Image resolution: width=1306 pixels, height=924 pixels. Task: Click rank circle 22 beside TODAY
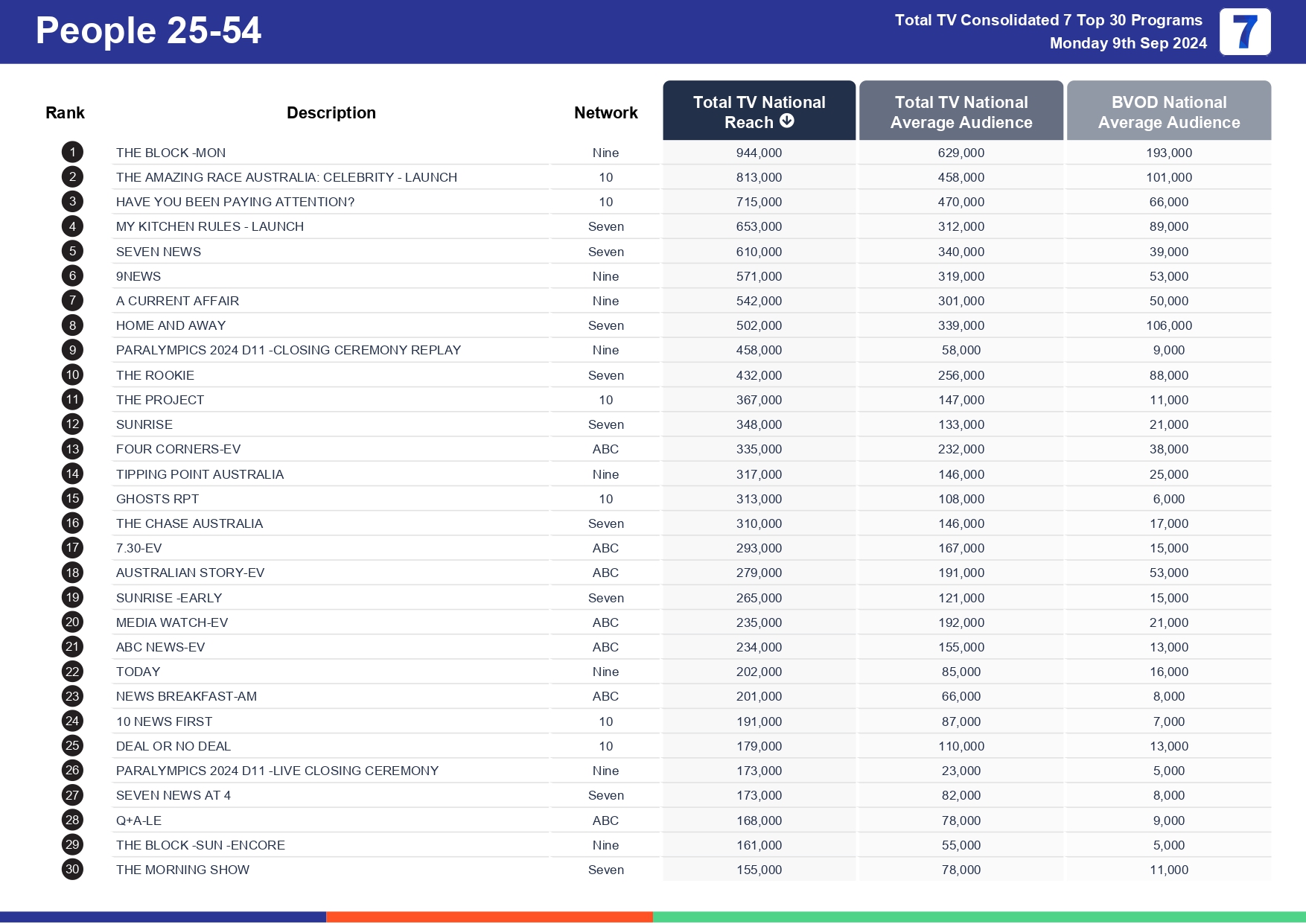click(71, 671)
